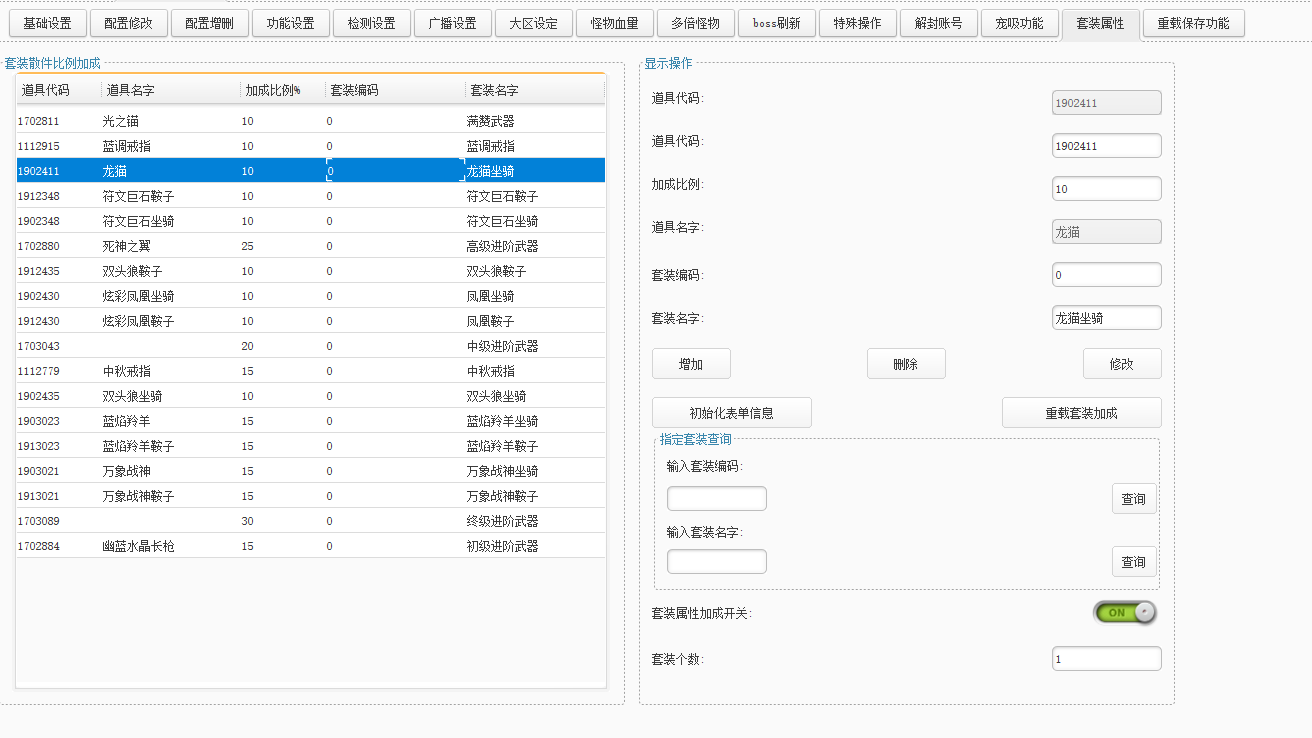Select row with code 1703043
The image size is (1312, 738).
[311, 346]
